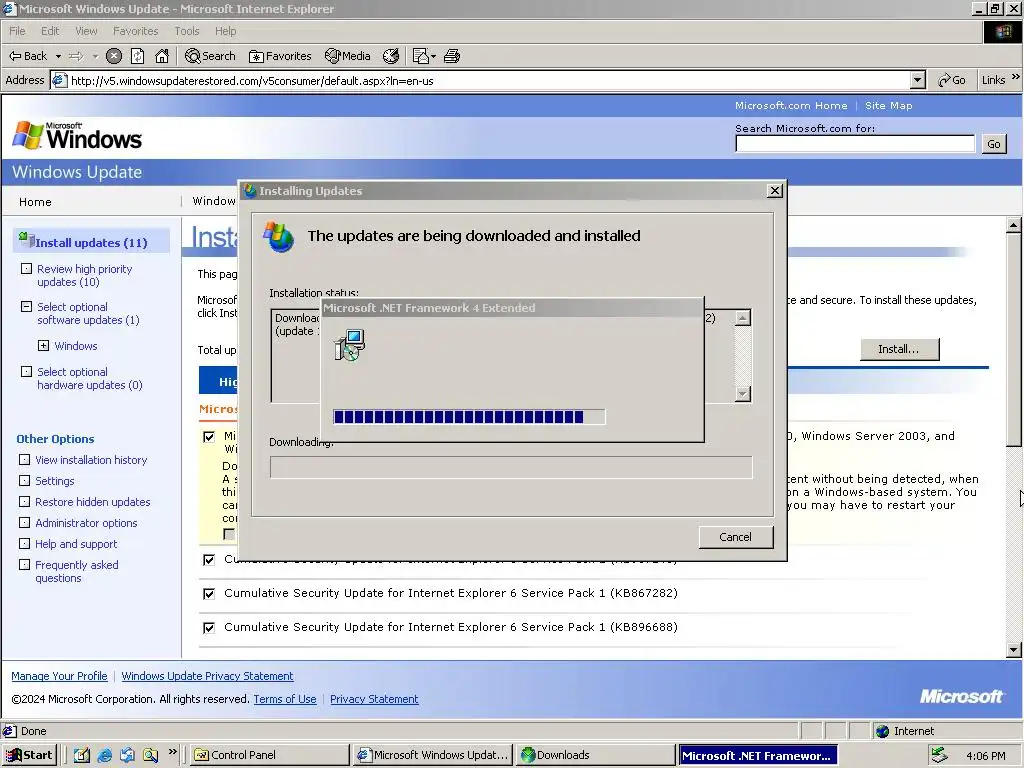
Task: Toggle the unchecked box inside the yellow update details
Action: pyautogui.click(x=229, y=534)
